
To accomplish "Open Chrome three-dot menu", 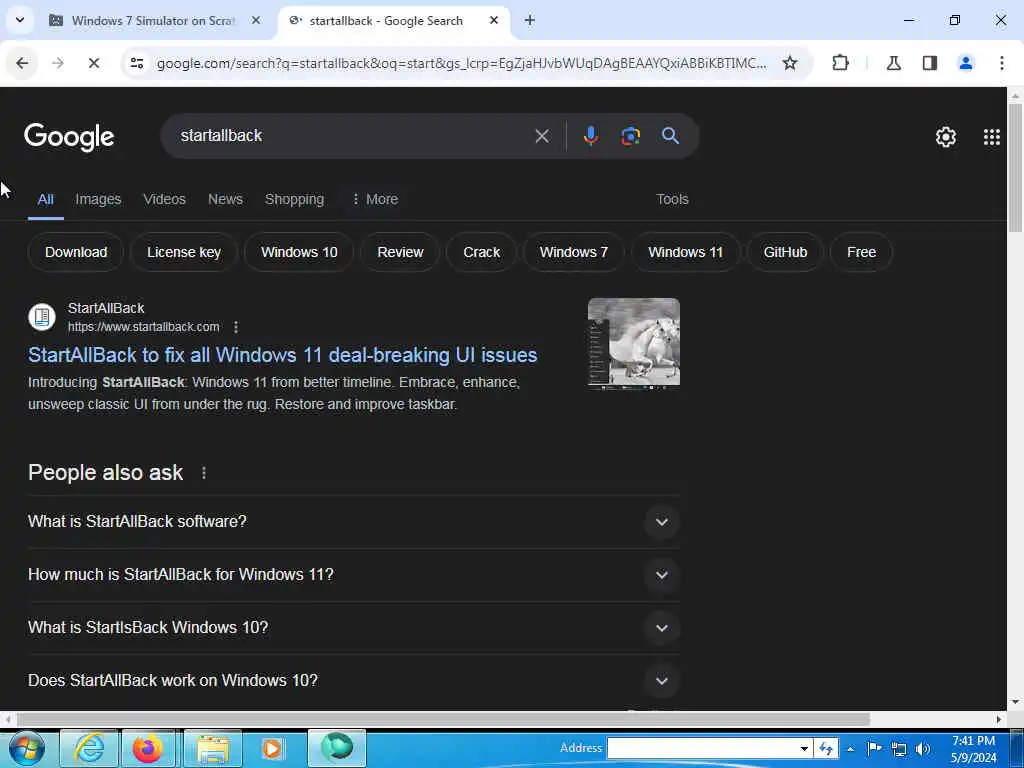I will pyautogui.click(x=1001, y=63).
